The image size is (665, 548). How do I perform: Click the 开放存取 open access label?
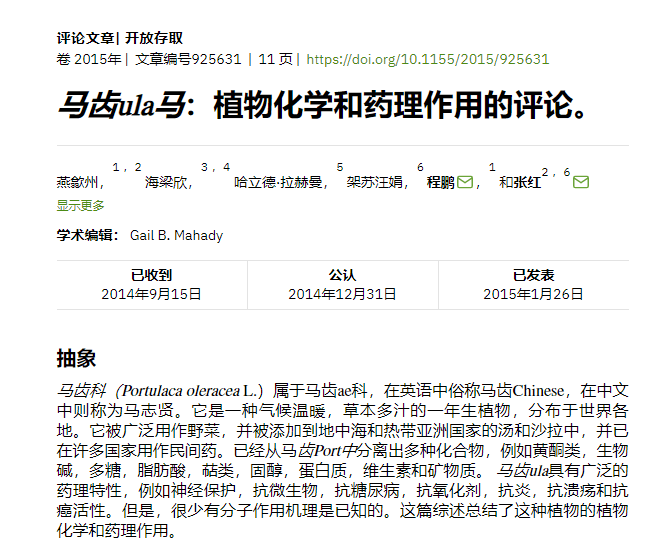pos(154,39)
